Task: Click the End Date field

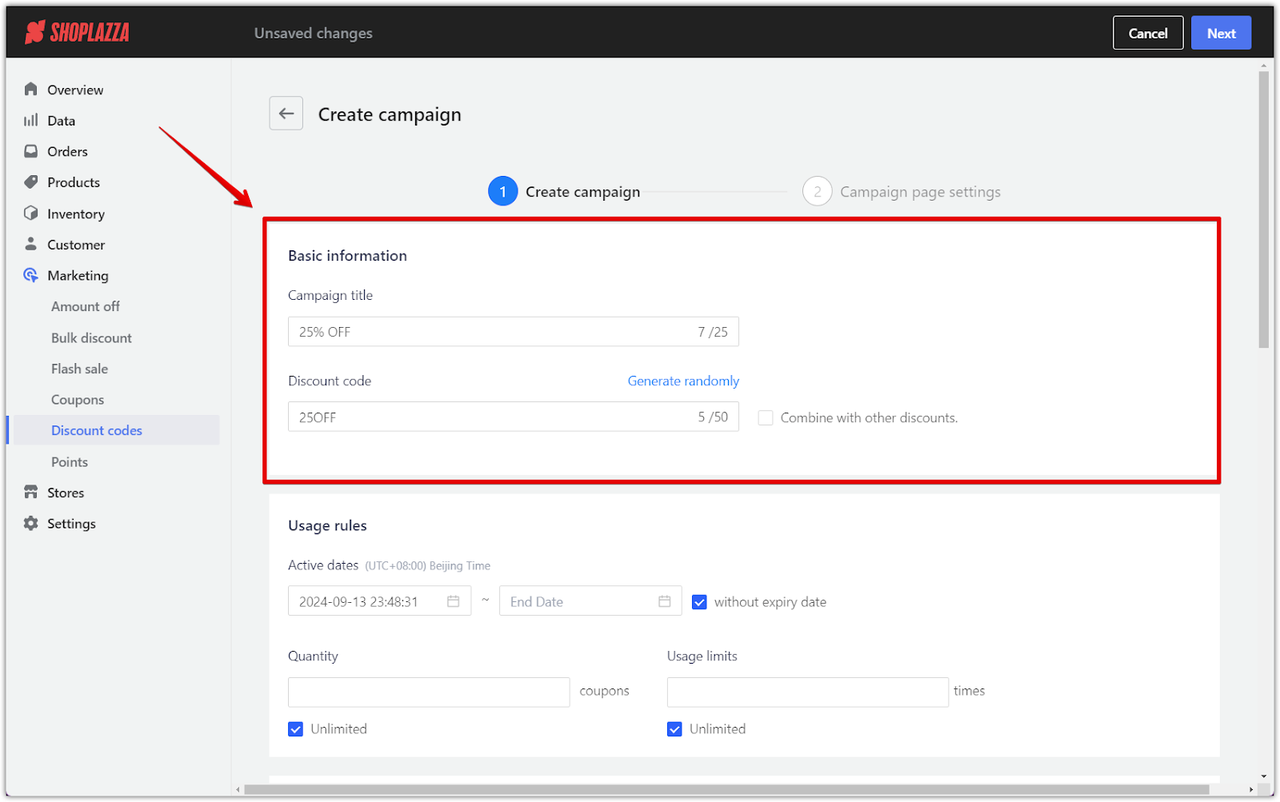Action: 590,601
